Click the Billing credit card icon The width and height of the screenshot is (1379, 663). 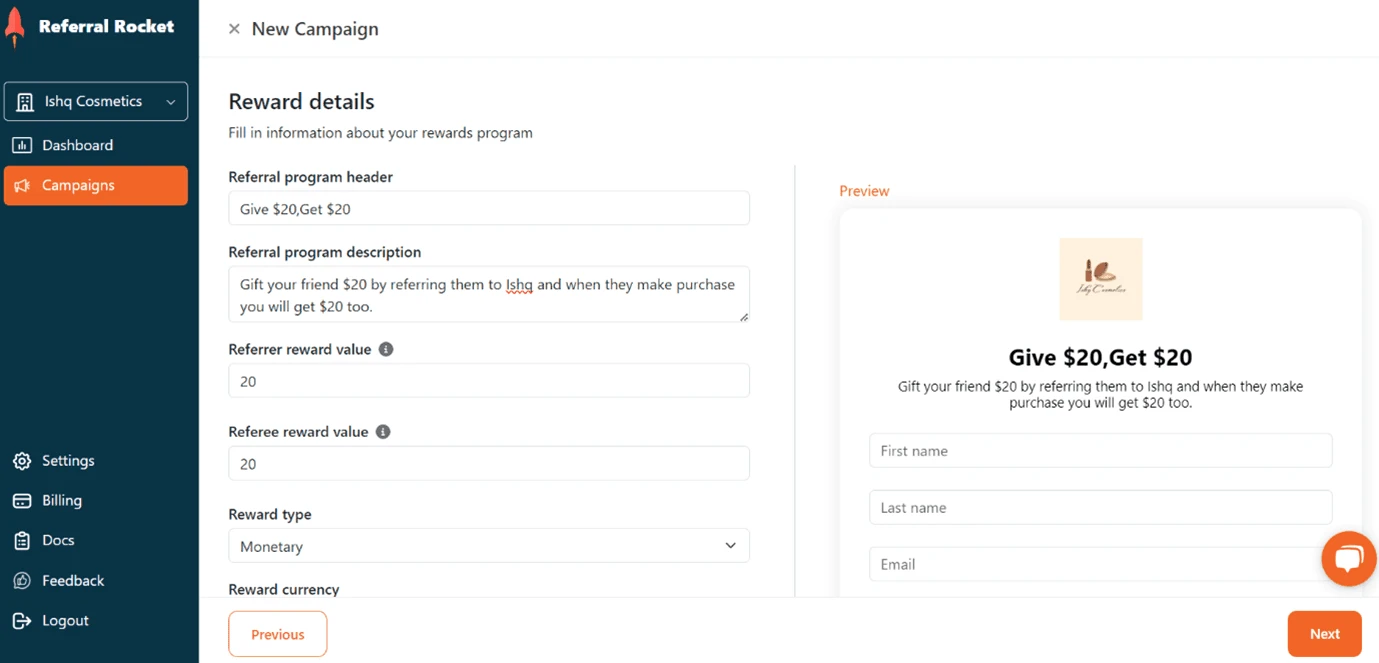coord(22,500)
